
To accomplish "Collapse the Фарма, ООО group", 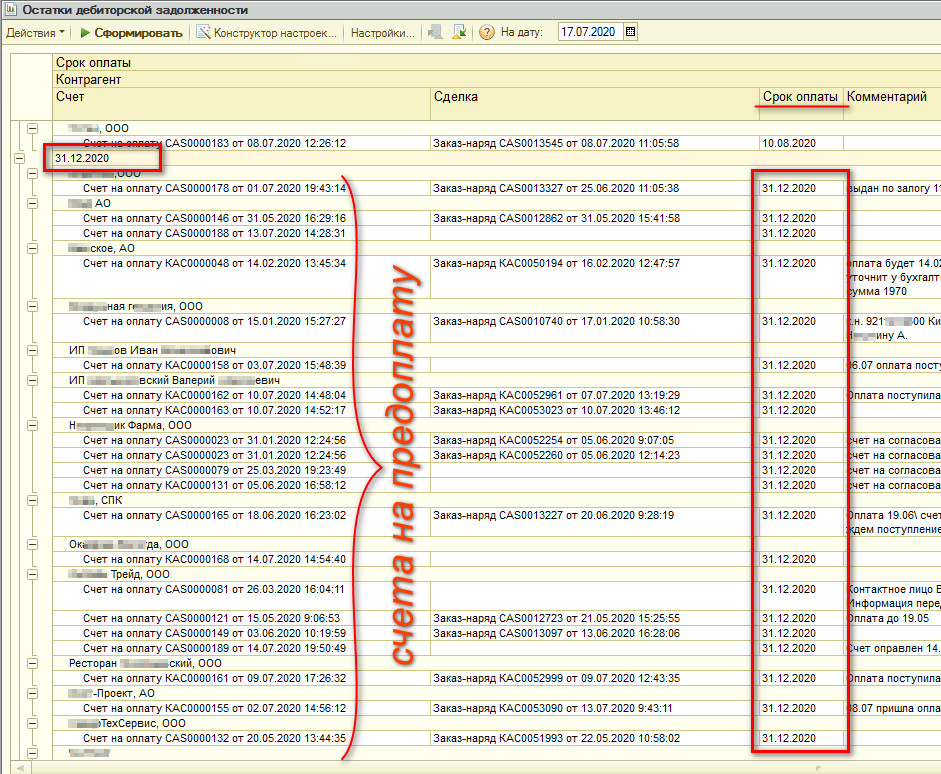I will [x=32, y=425].
